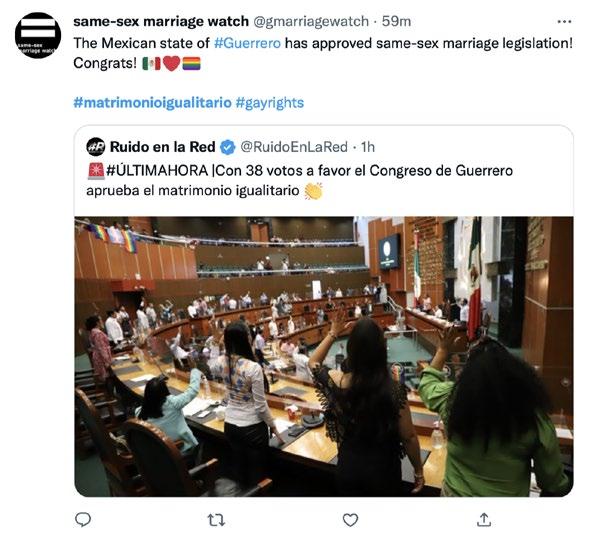Open the quoted tweet text about 38 votos
The width and height of the screenshot is (589, 538).
[299, 180]
